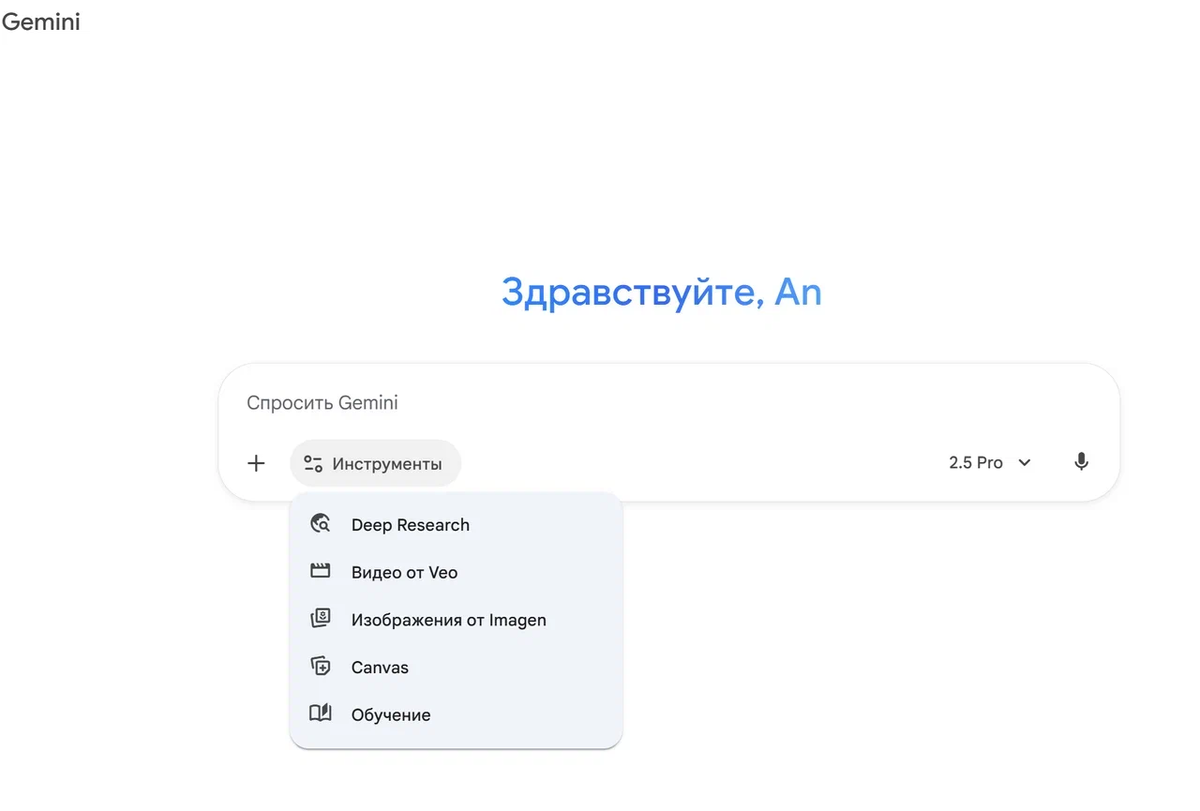Click the chevron next to 2.5 Pro
1200x811 pixels.
pyautogui.click(x=1023, y=462)
